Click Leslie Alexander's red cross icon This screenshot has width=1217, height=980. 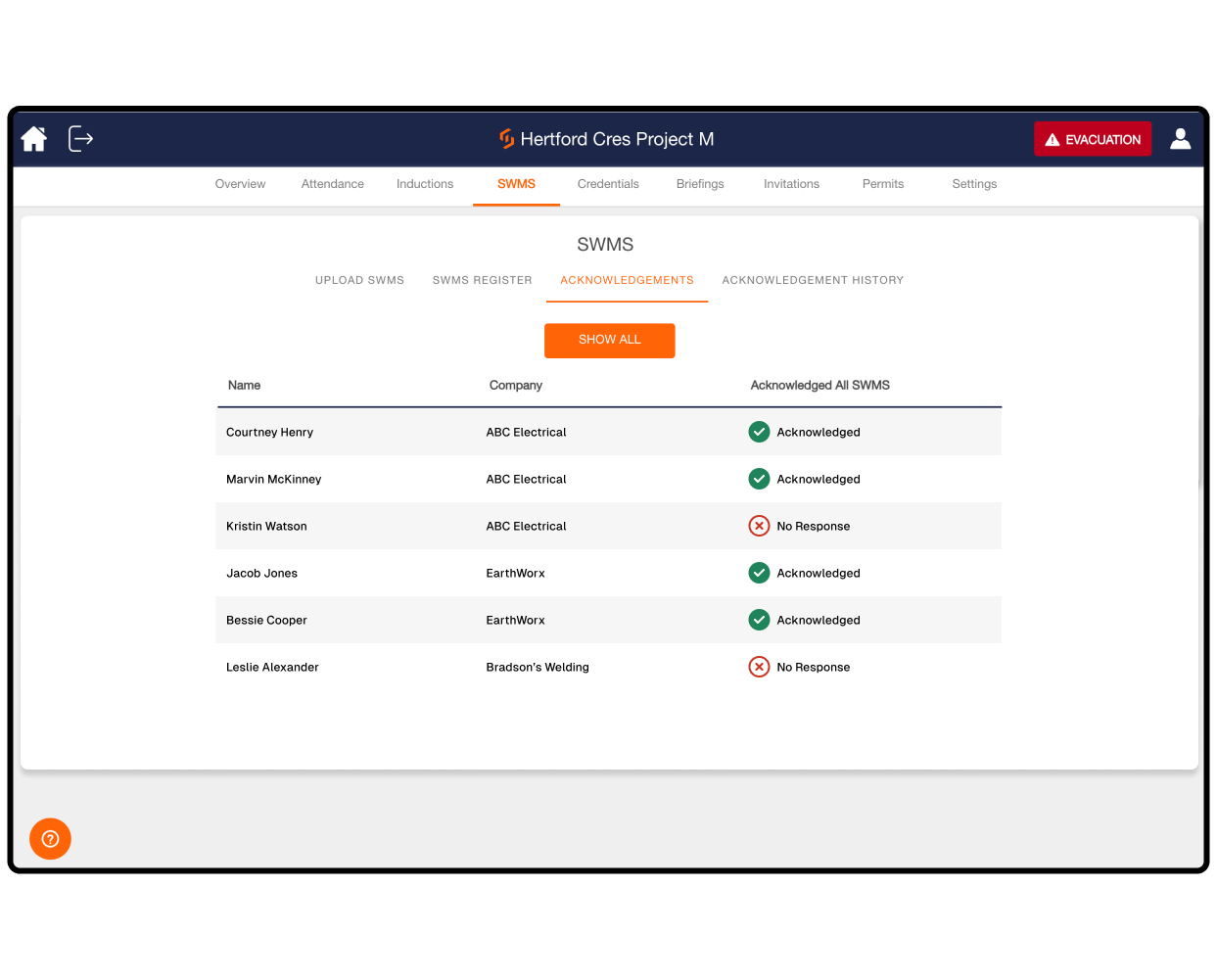(x=759, y=667)
